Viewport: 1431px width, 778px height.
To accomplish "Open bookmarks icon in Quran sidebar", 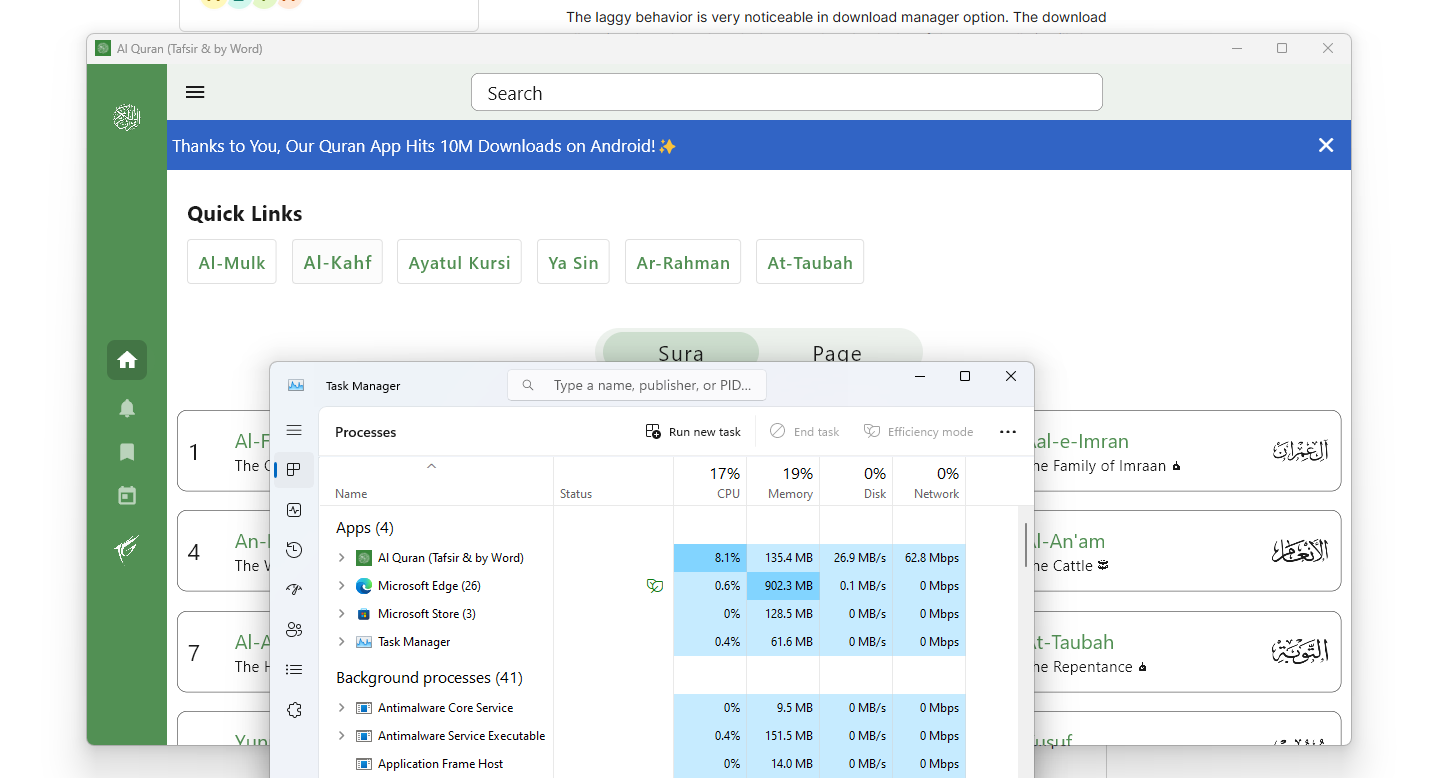I will pyautogui.click(x=127, y=452).
